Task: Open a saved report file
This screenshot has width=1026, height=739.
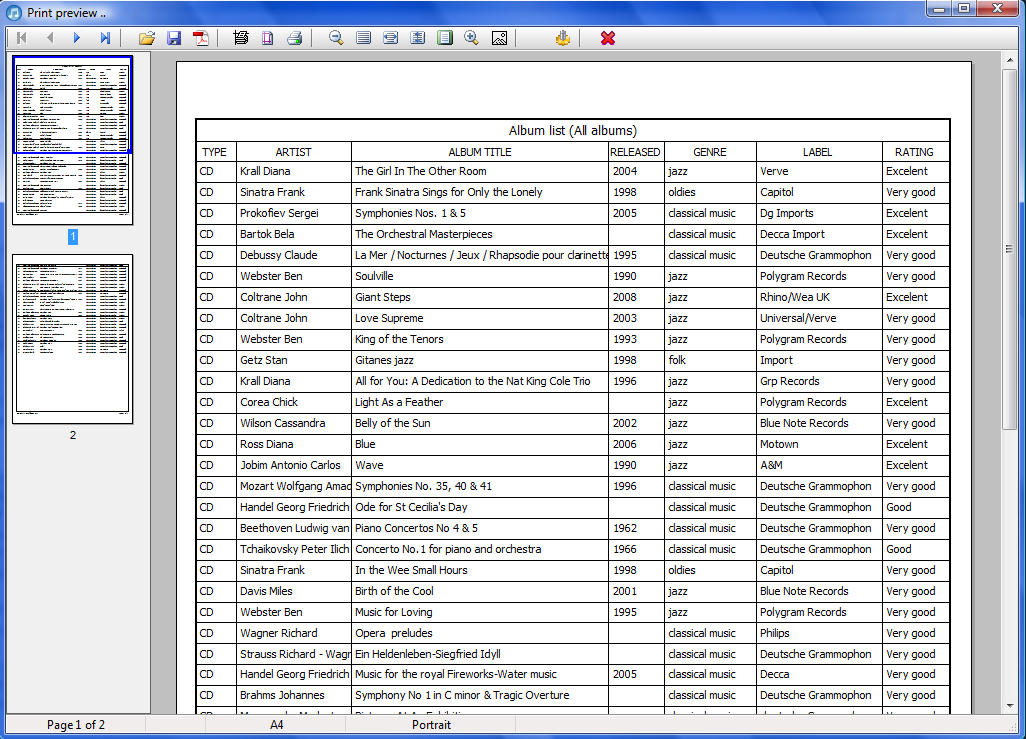Action: 147,38
